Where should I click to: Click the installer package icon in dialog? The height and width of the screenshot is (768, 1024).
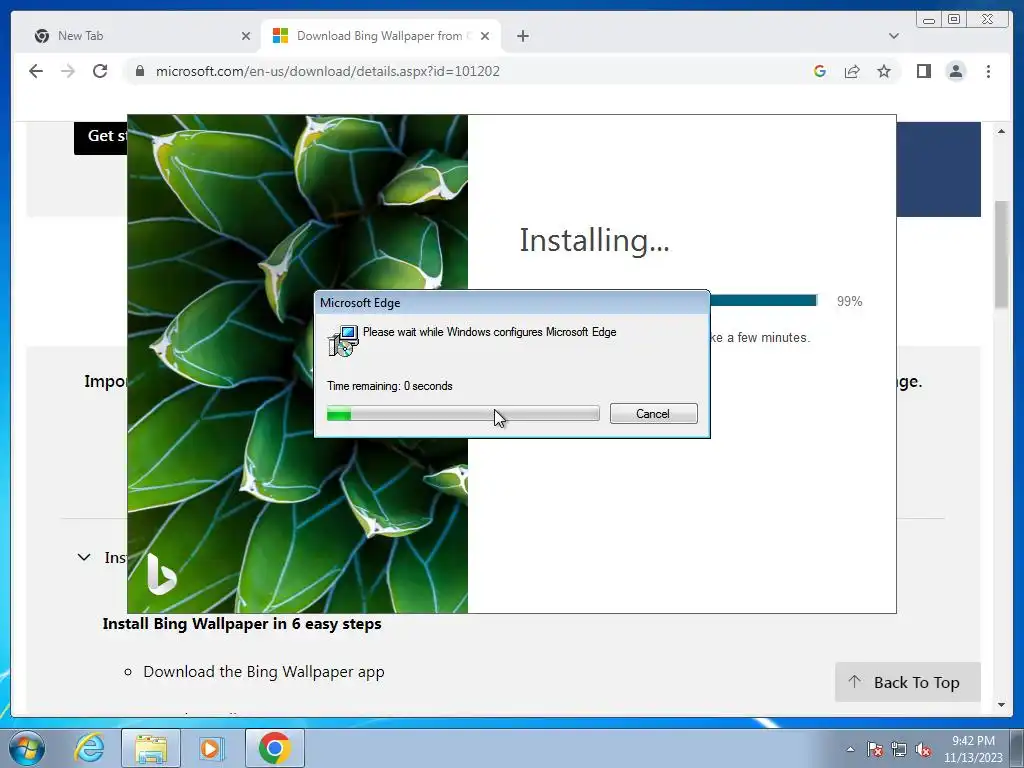[343, 341]
